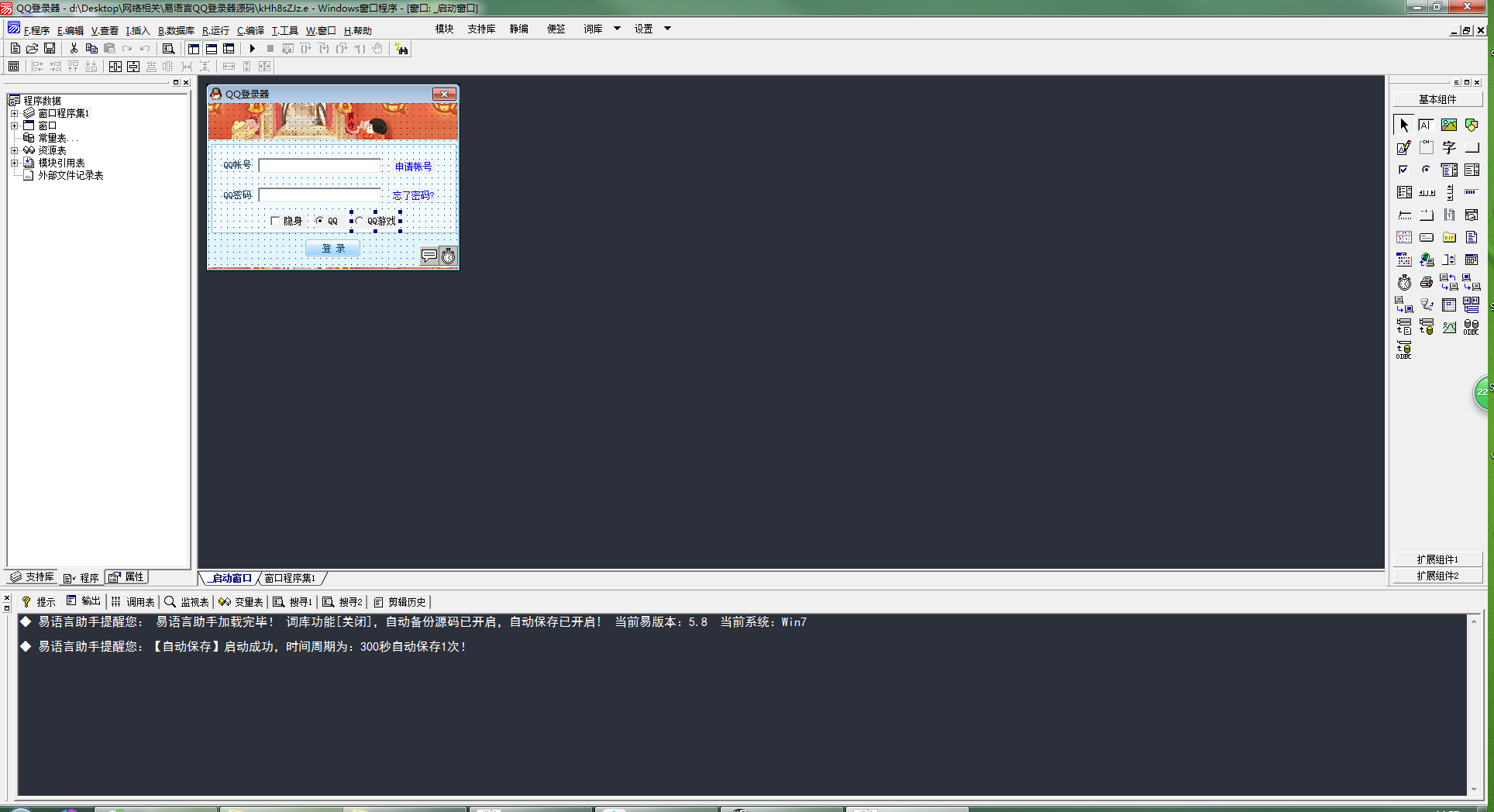Click the binoculars search help icon
Viewport: 1494px width, 812px height.
point(401,49)
